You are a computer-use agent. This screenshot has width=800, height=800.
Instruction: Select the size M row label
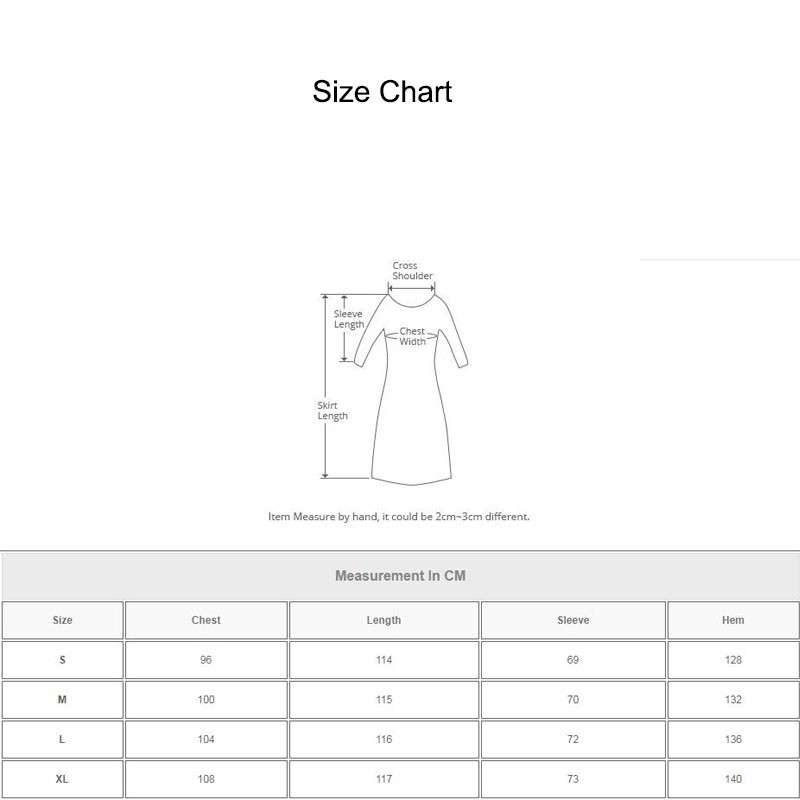(x=62, y=700)
